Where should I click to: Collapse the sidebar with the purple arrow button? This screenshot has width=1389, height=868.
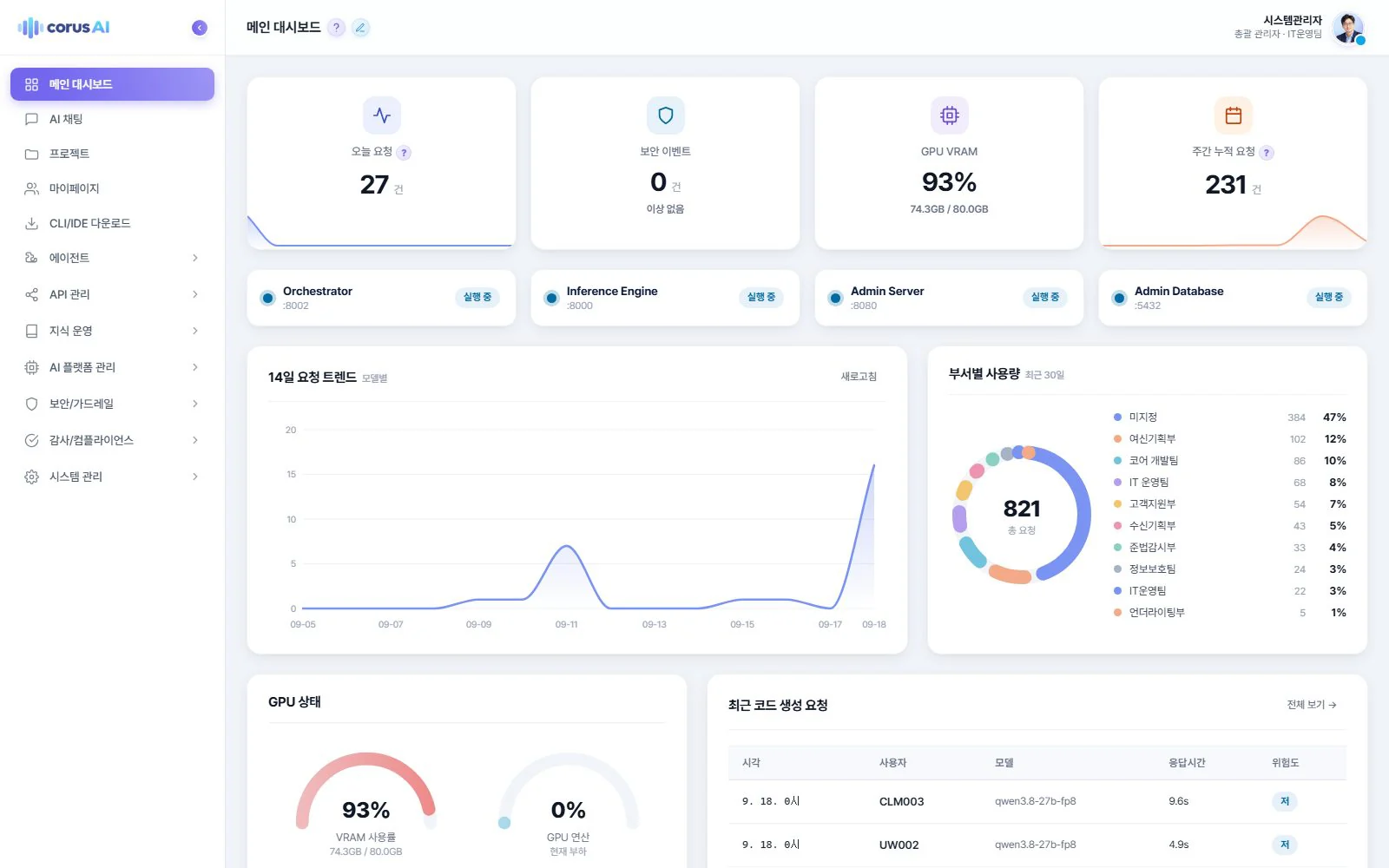click(200, 28)
